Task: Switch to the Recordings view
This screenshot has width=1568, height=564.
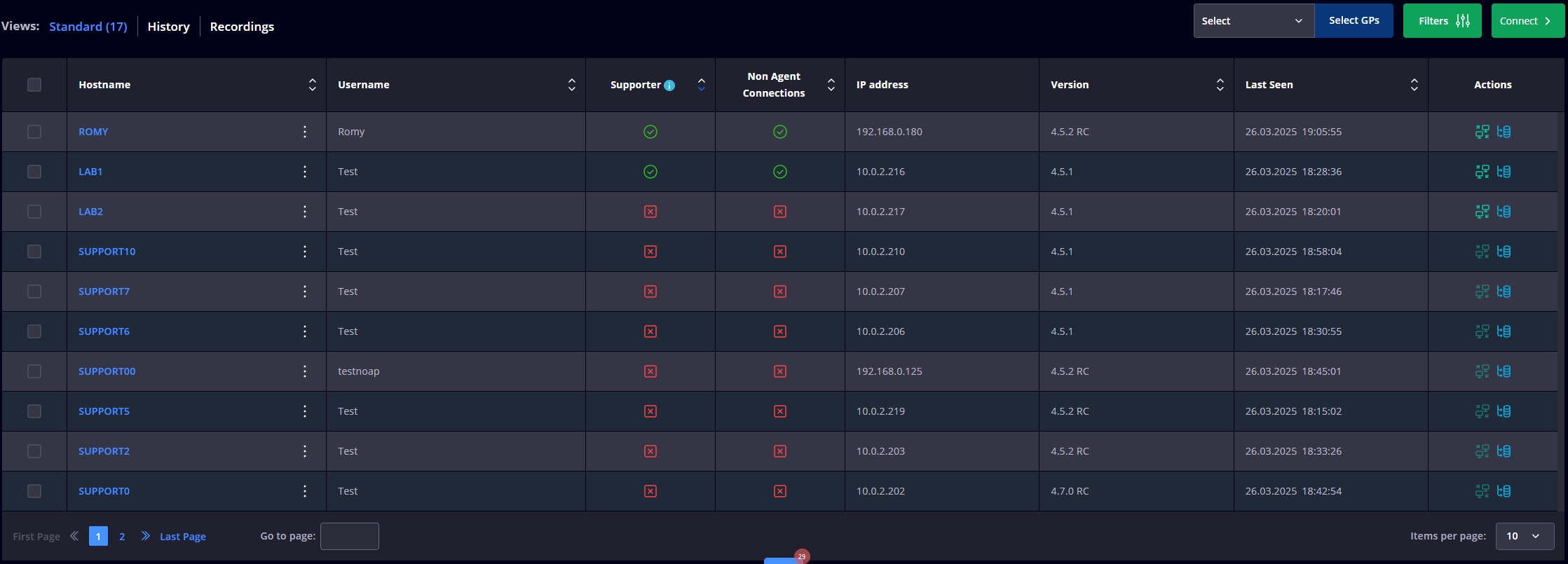Action: coord(242,27)
